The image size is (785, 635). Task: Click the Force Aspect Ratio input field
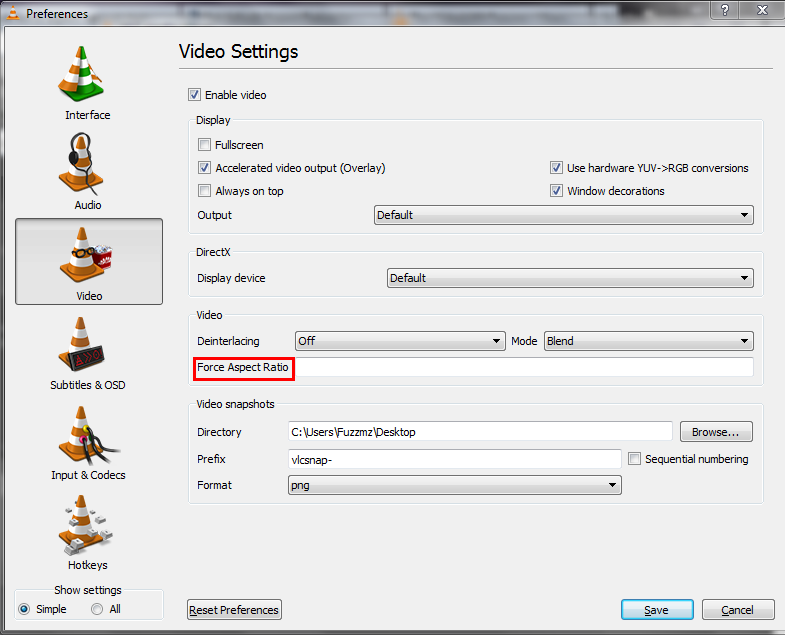coord(524,367)
